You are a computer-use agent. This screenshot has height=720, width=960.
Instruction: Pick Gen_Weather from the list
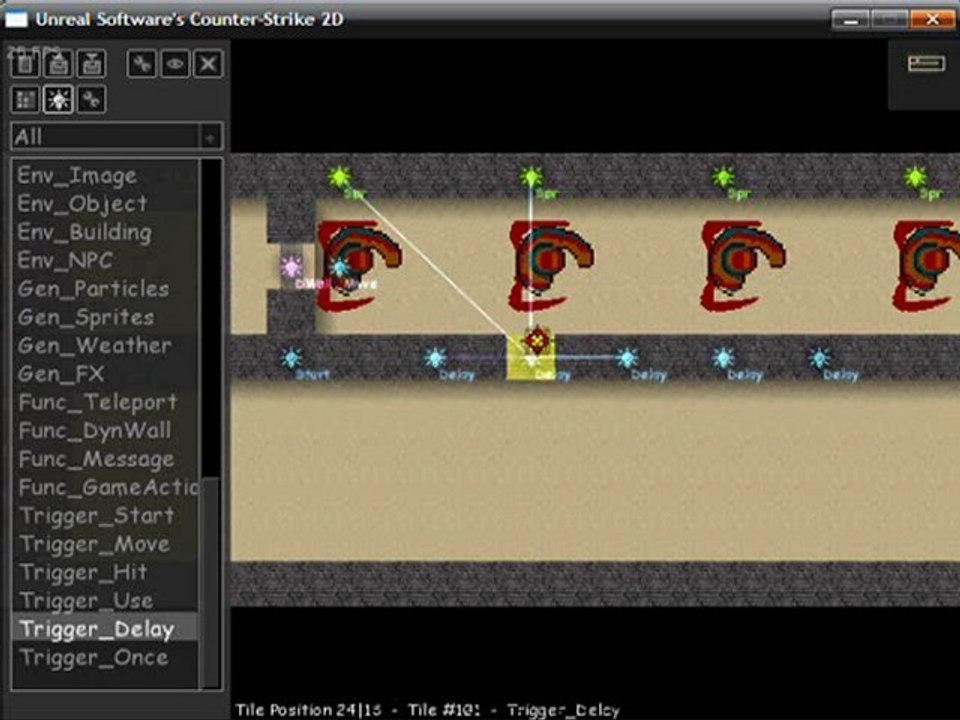105,345
